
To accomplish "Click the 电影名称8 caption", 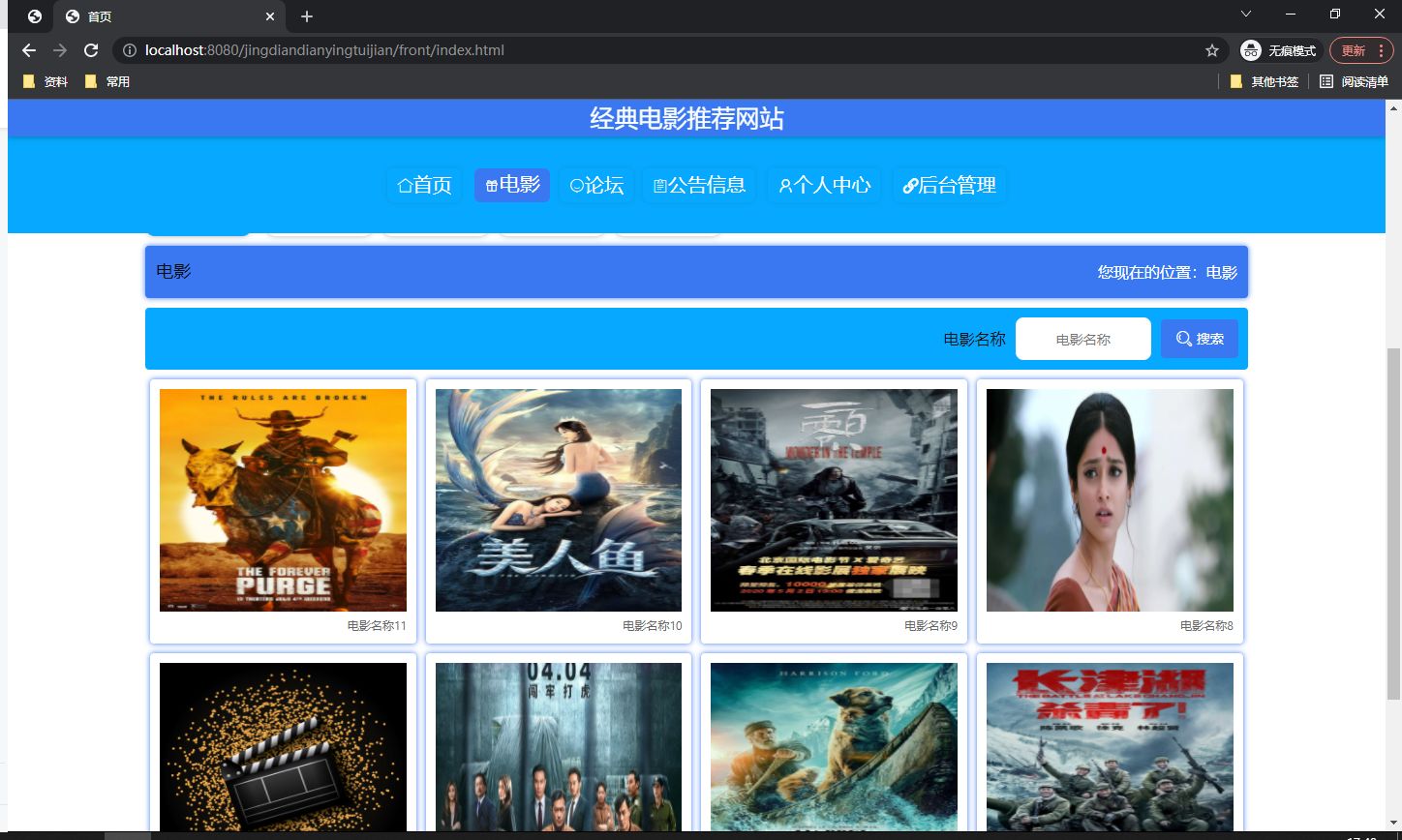I will [x=1206, y=626].
